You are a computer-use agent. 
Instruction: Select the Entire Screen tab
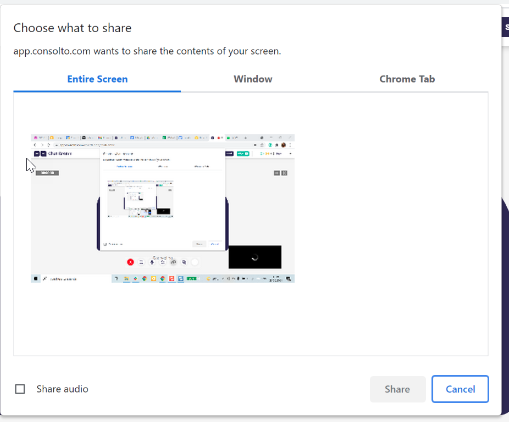(x=97, y=79)
